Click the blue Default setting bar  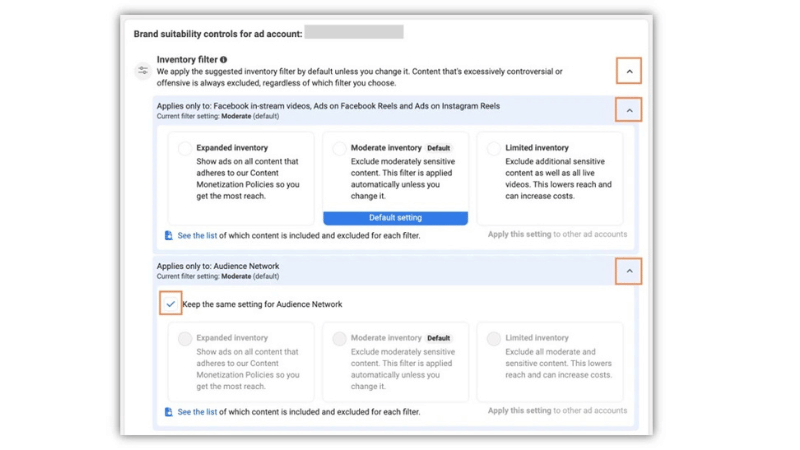tap(395, 217)
